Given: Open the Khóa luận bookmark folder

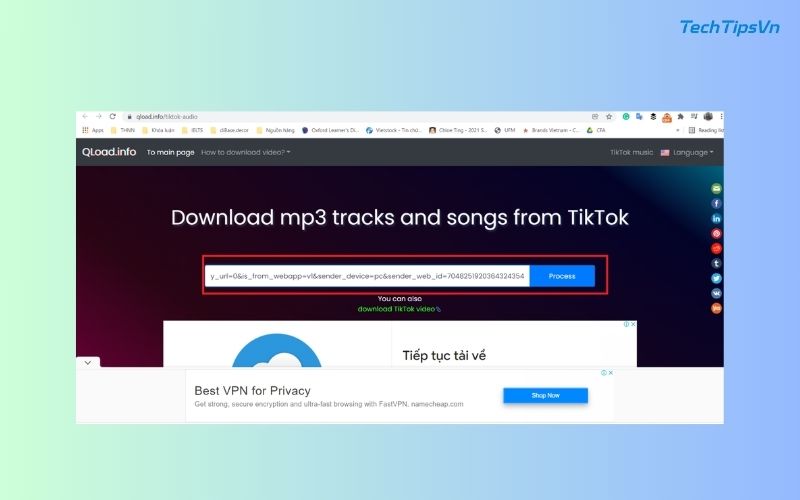Looking at the screenshot, I should tap(158, 130).
